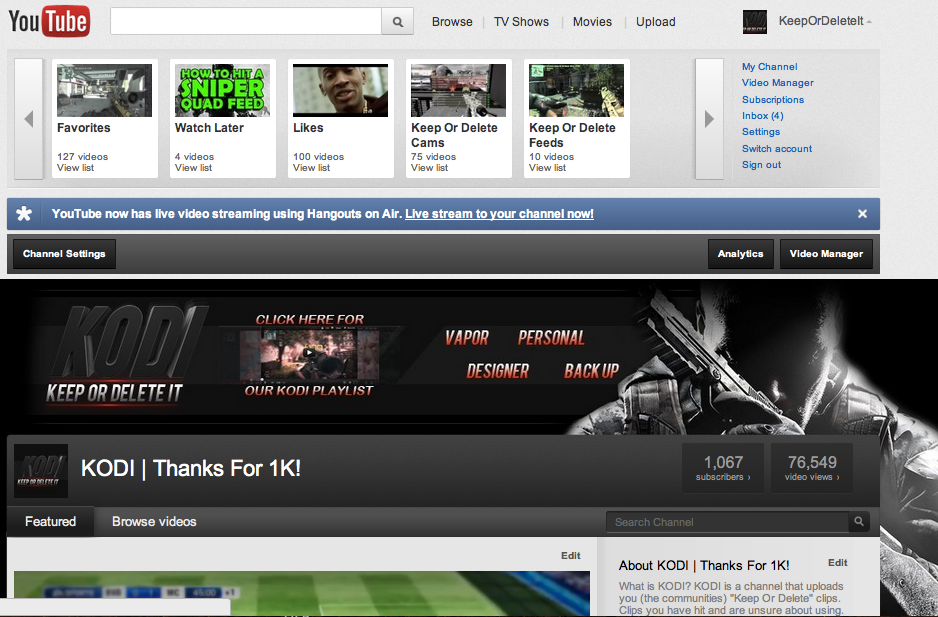Click Upload in top navigation

656,22
